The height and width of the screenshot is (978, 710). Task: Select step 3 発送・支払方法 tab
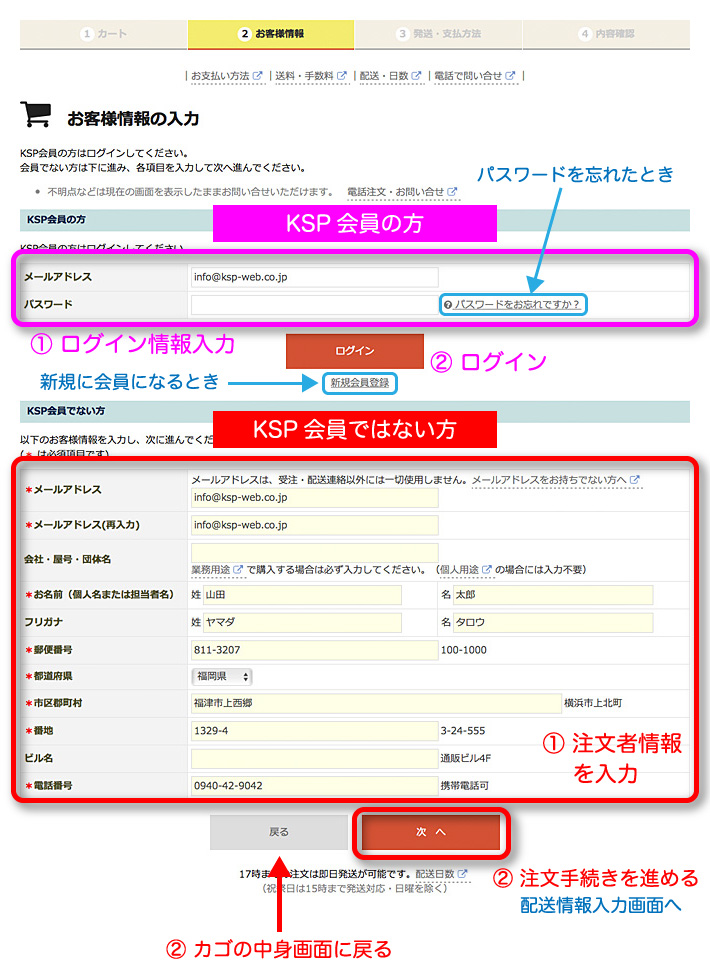(439, 34)
